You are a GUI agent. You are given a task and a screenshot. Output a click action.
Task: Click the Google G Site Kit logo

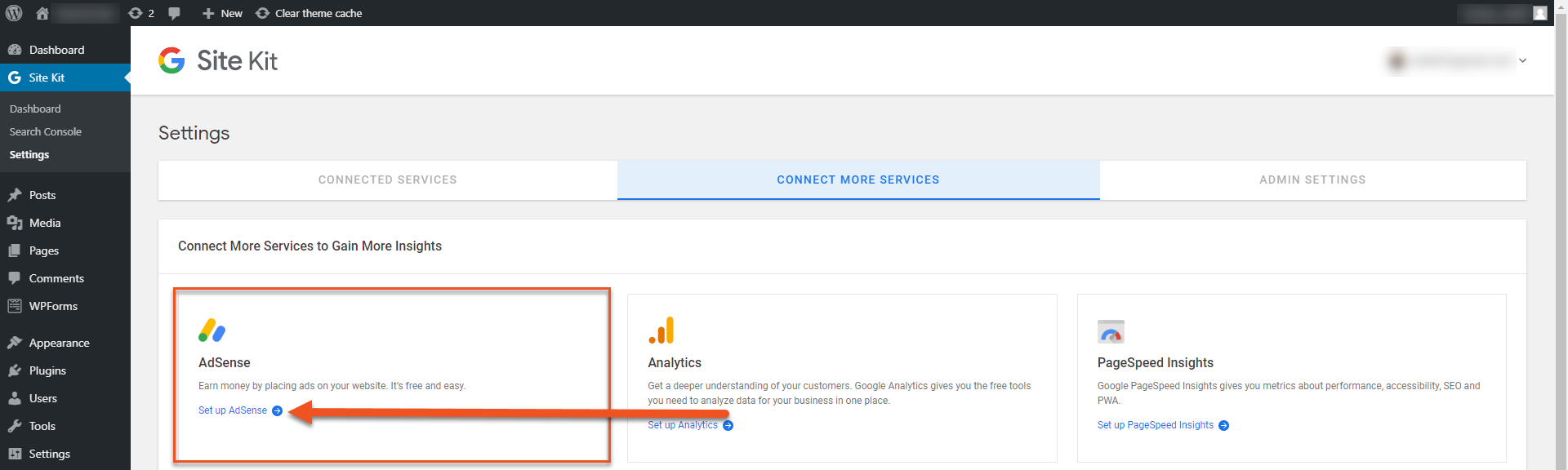(x=171, y=60)
